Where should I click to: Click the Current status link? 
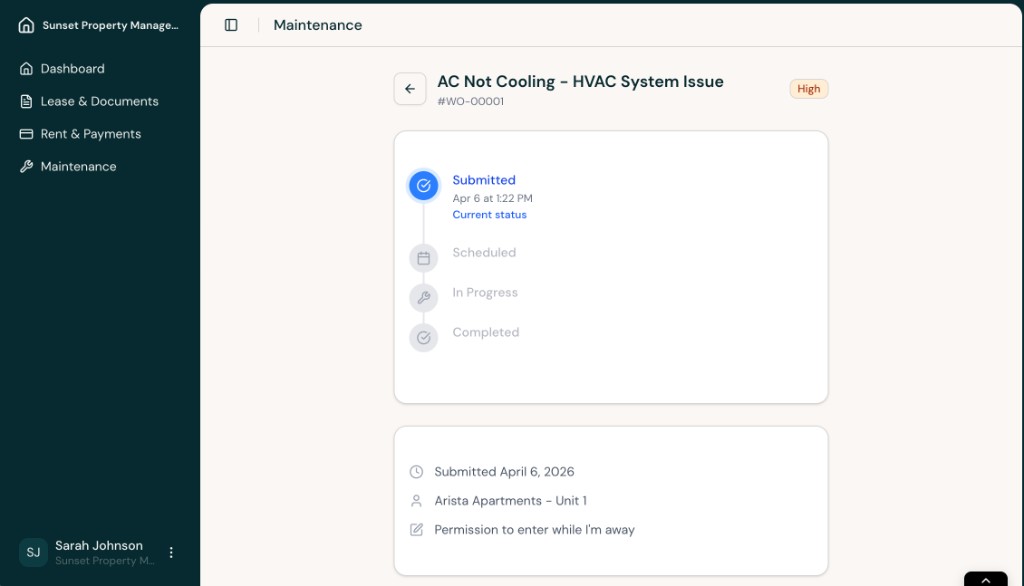tap(489, 214)
